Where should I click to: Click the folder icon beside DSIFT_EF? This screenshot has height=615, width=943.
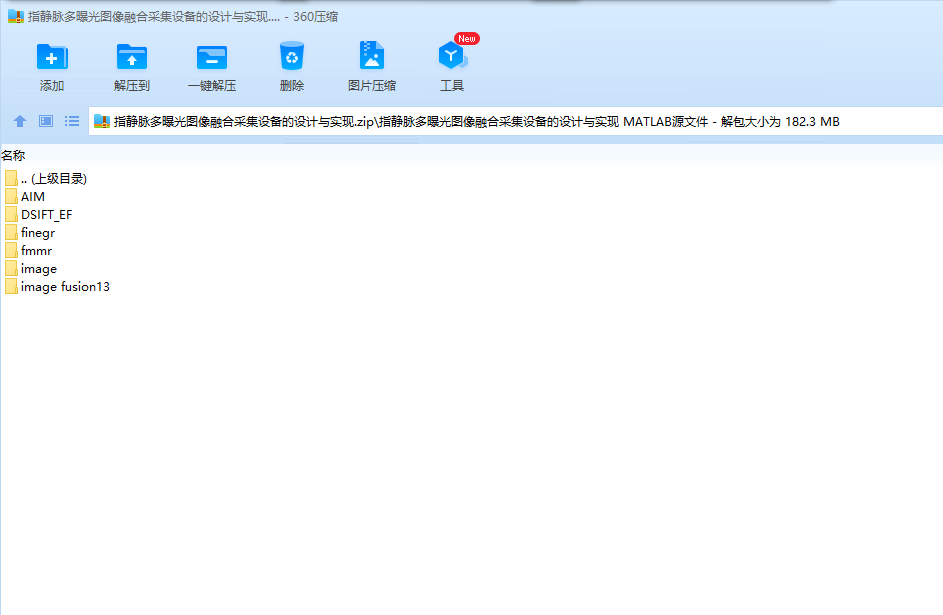point(11,215)
